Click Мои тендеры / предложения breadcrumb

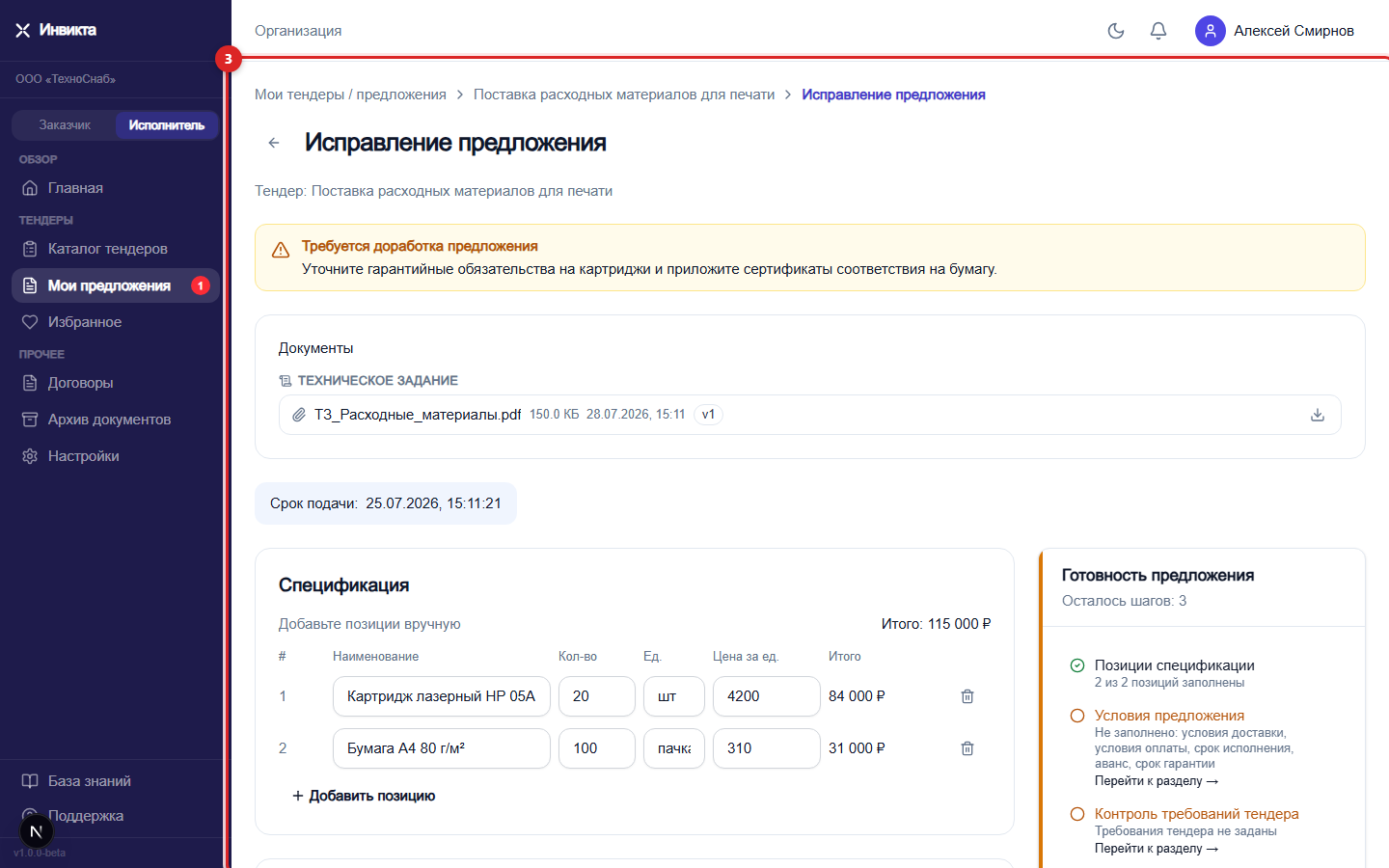(350, 95)
